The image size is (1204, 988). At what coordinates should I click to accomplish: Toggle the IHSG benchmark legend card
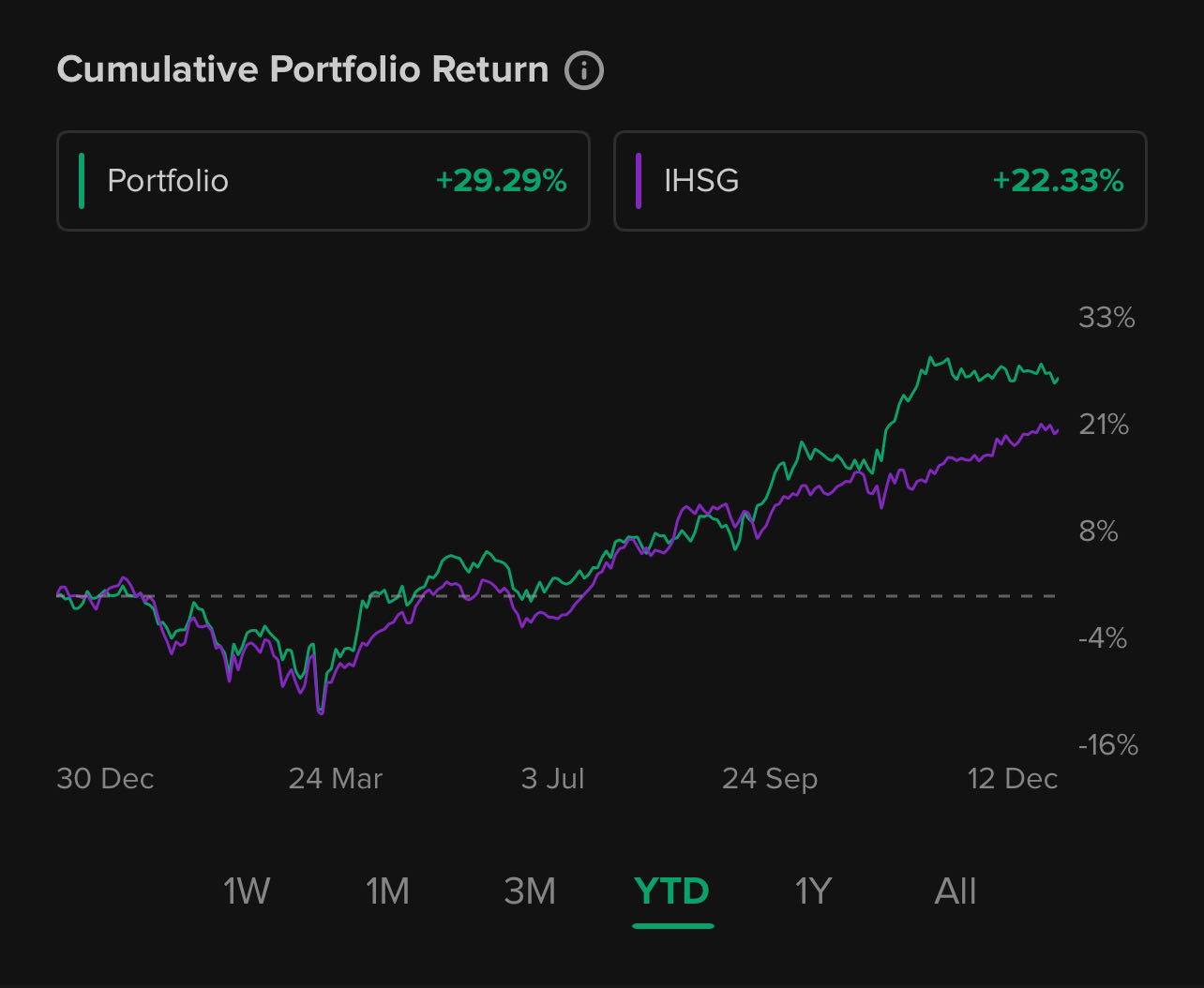880,181
